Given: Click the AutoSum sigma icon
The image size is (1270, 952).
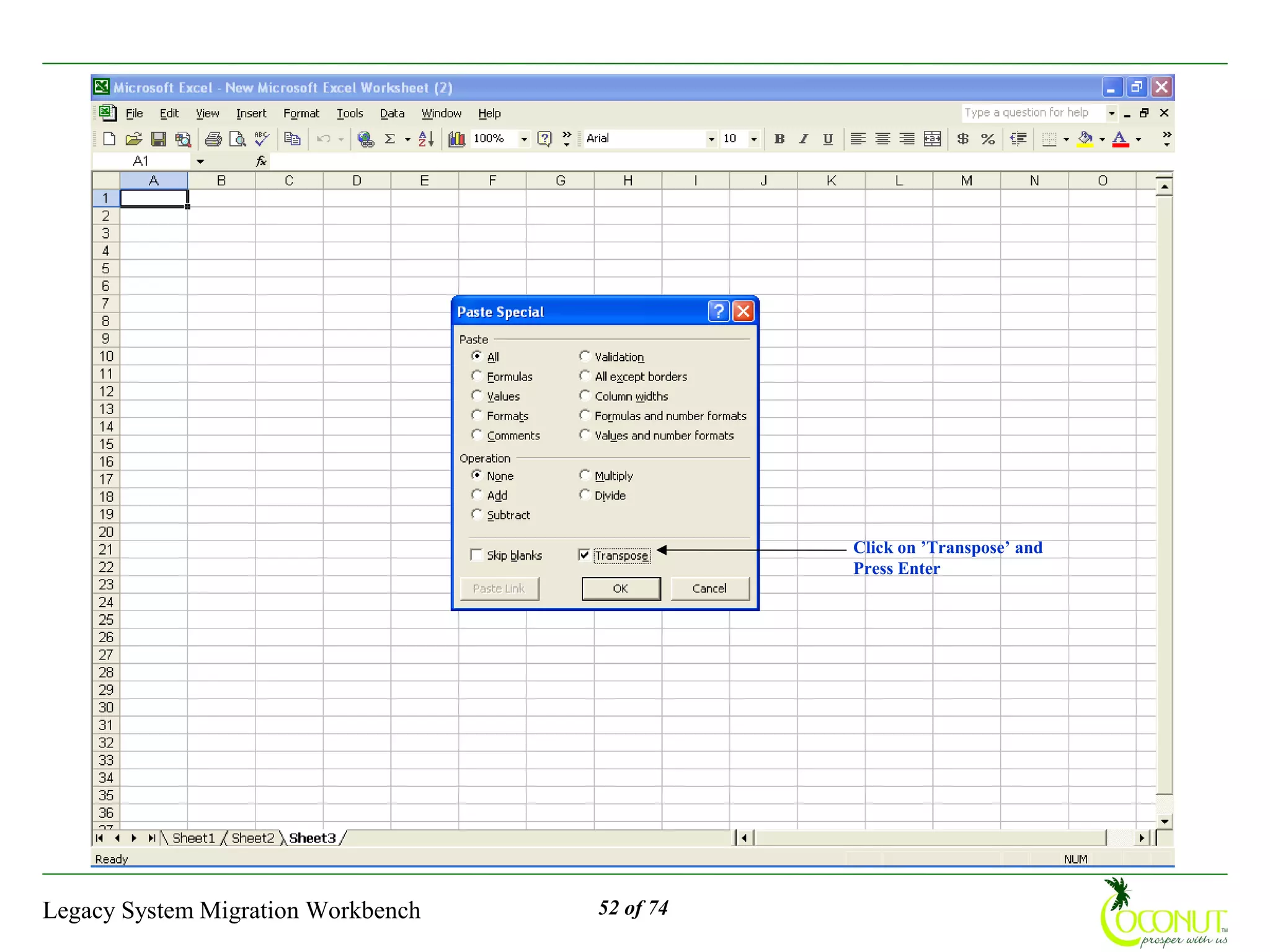Looking at the screenshot, I should tap(390, 139).
